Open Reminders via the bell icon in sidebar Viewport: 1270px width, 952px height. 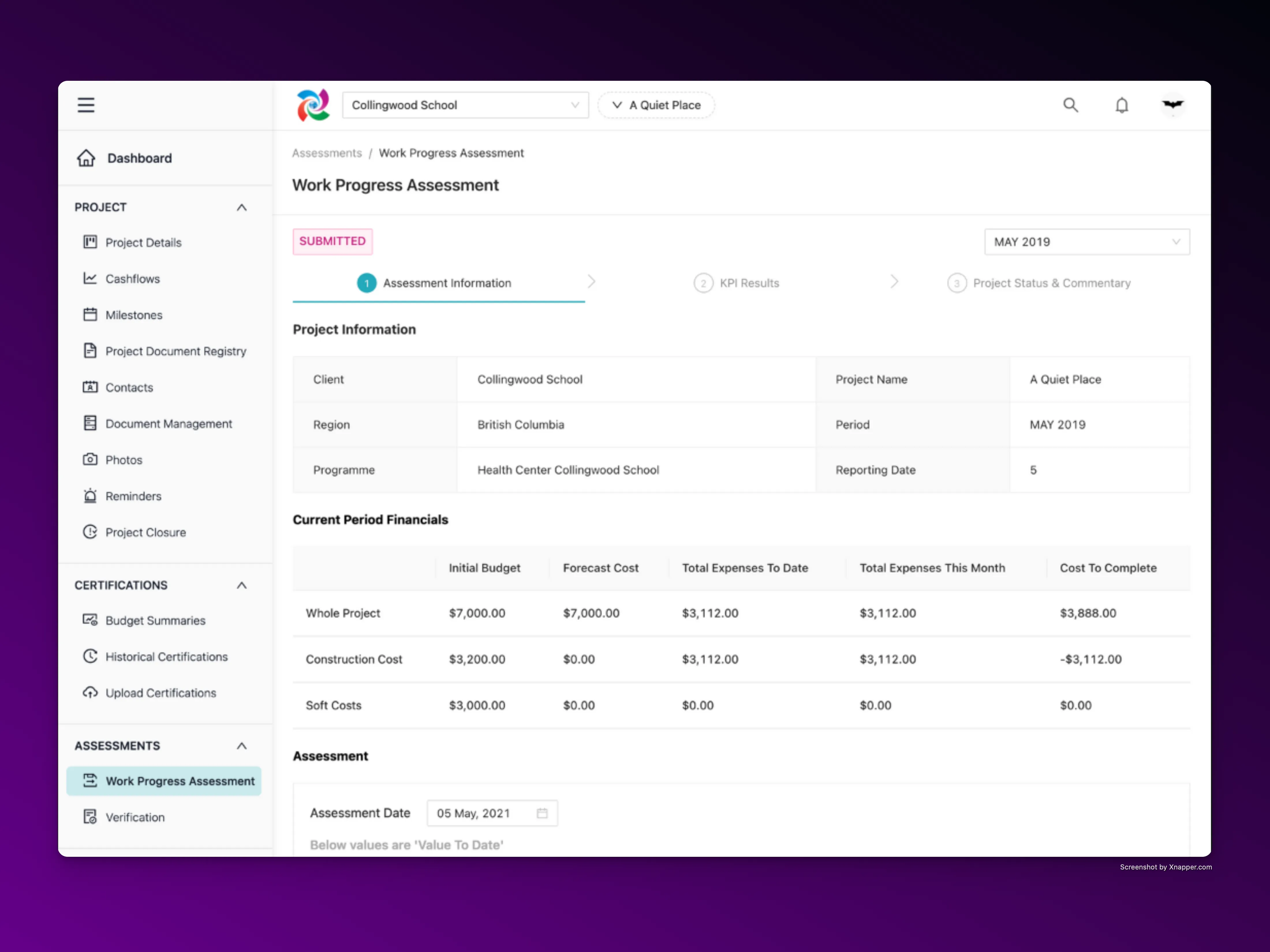pos(91,496)
